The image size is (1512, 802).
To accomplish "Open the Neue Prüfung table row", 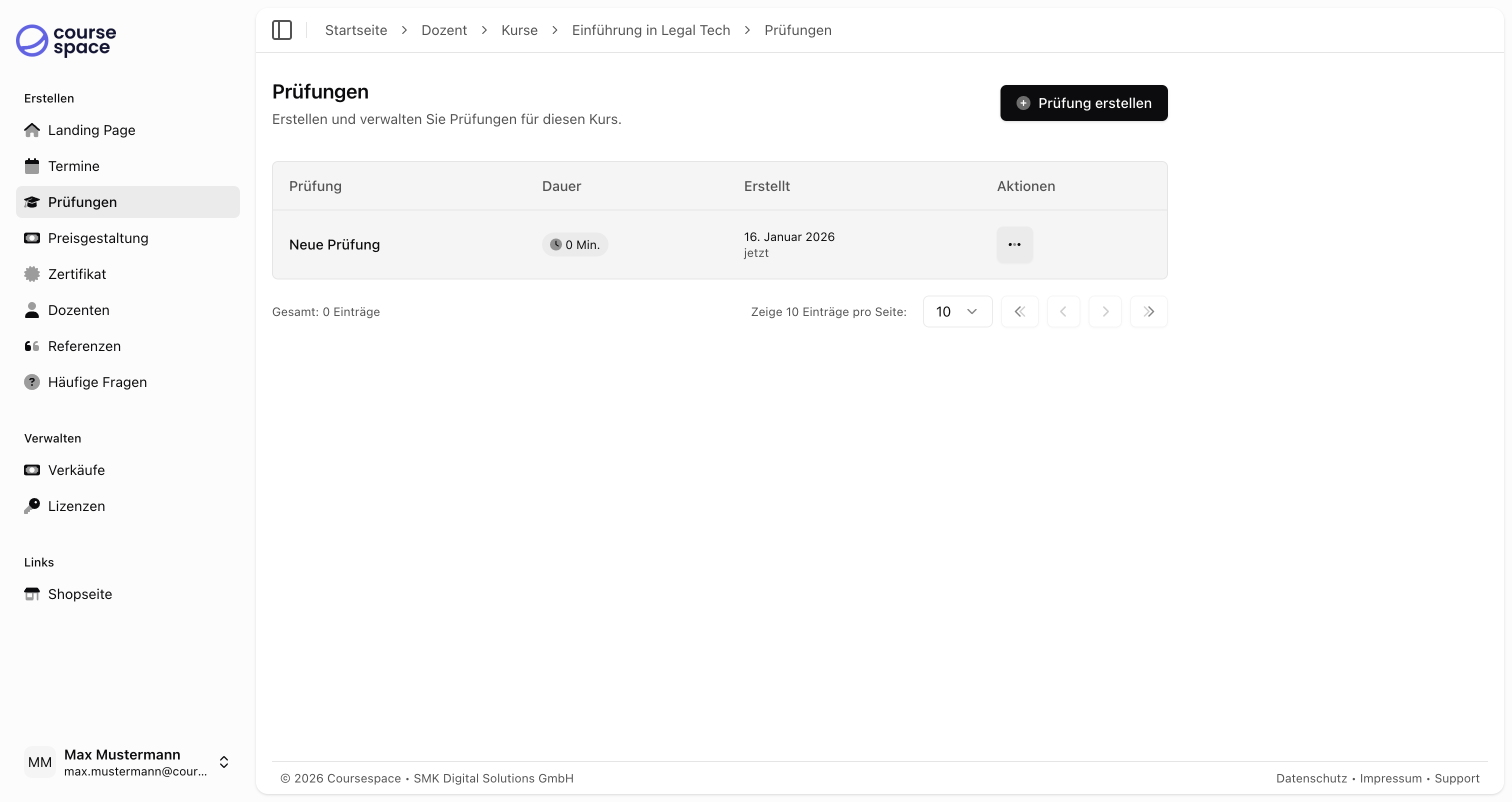I will tap(334, 244).
